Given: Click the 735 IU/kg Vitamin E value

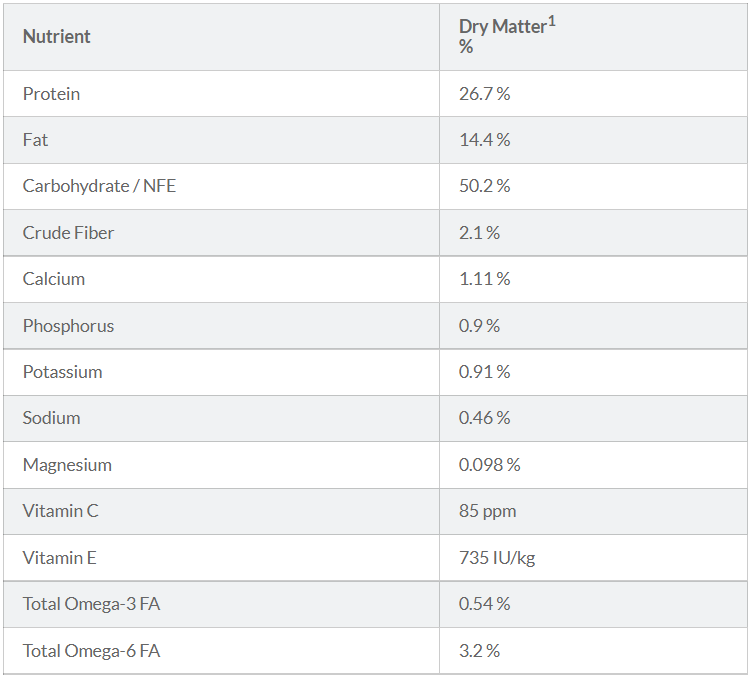Looking at the screenshot, I should pos(497,558).
